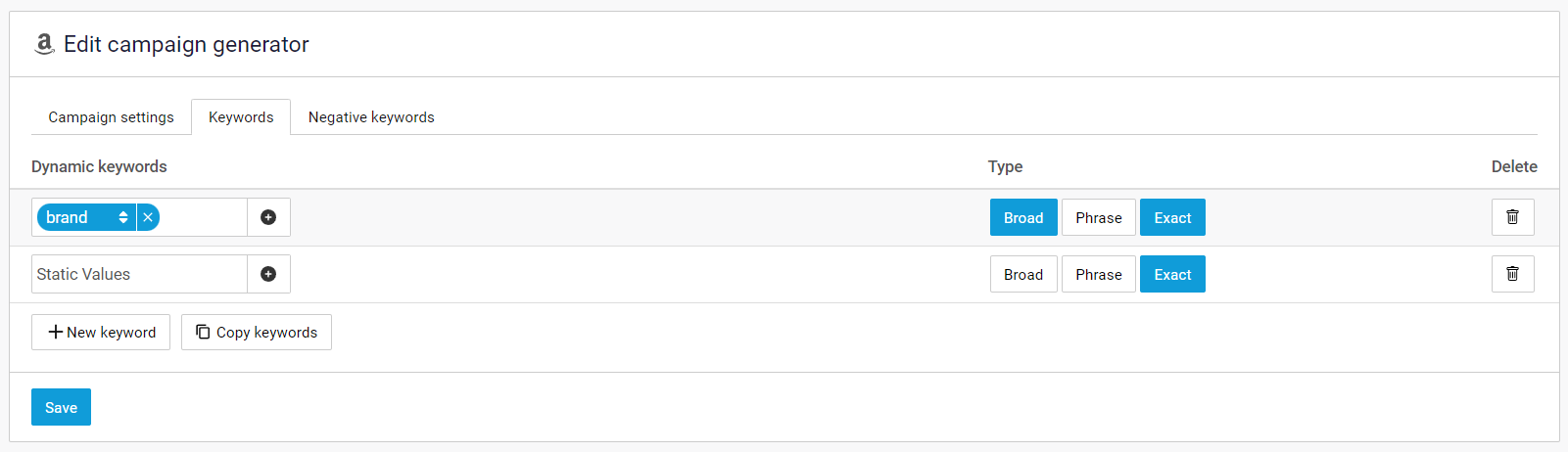The height and width of the screenshot is (452, 1568).
Task: Disable Exact type for Static Values row
Action: (1171, 274)
